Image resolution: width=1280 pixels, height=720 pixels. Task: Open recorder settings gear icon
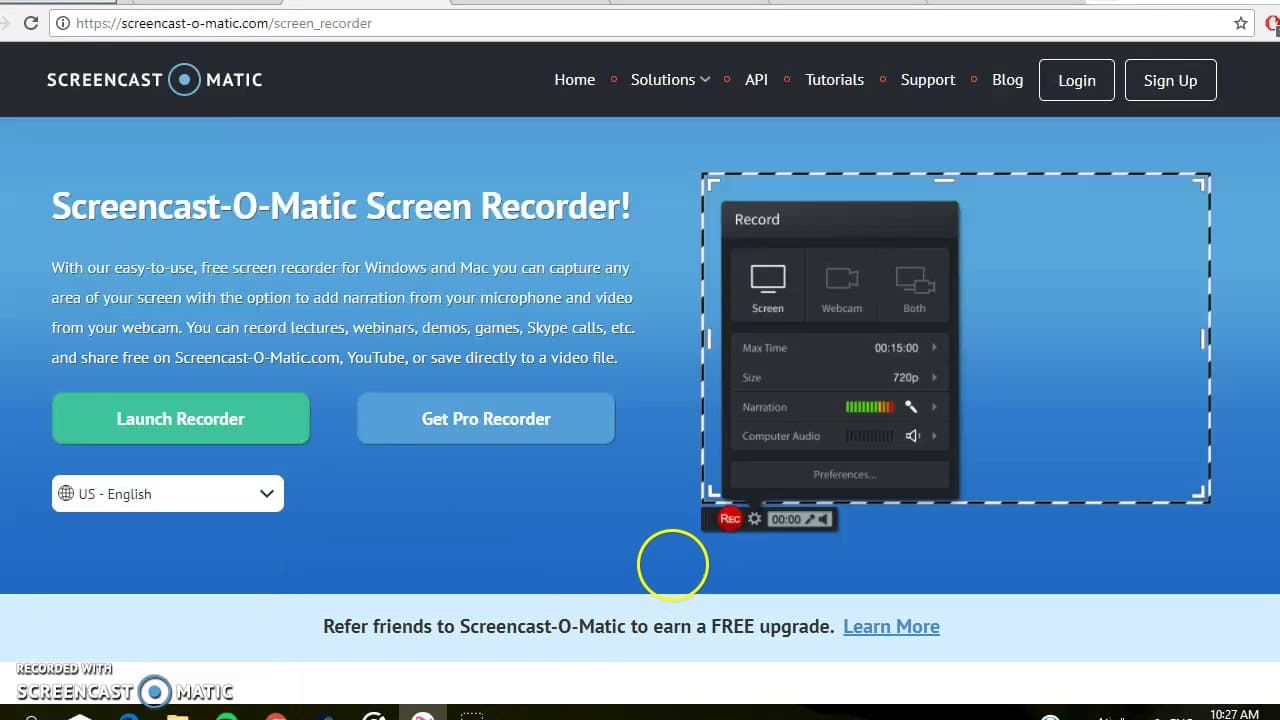[x=755, y=519]
